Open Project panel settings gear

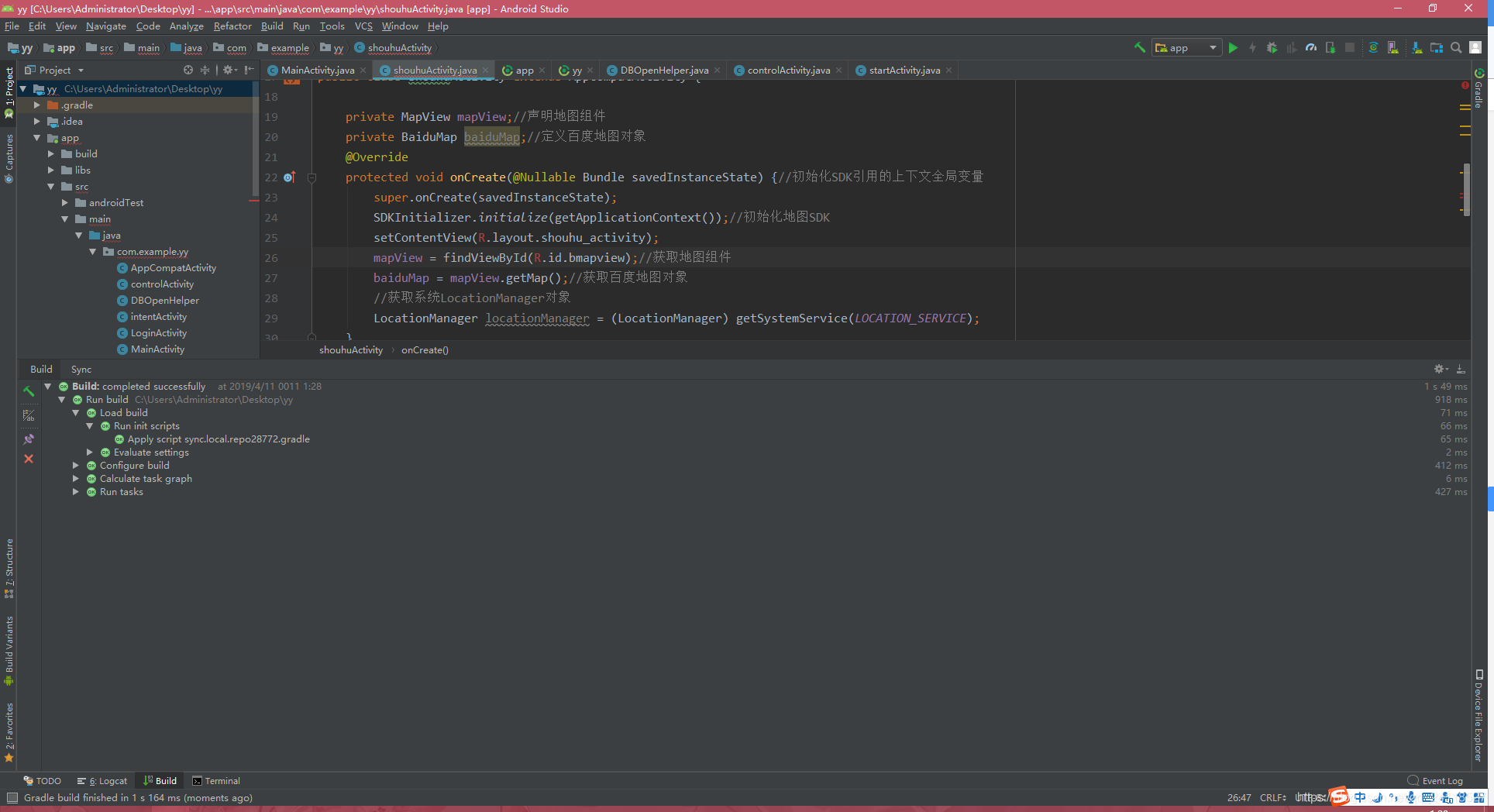click(229, 70)
